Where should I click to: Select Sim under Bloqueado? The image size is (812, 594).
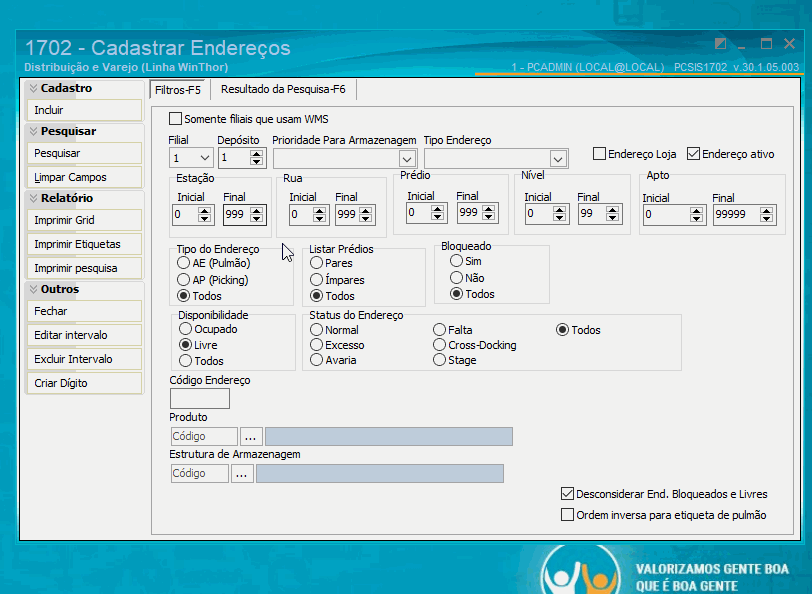[x=456, y=261]
